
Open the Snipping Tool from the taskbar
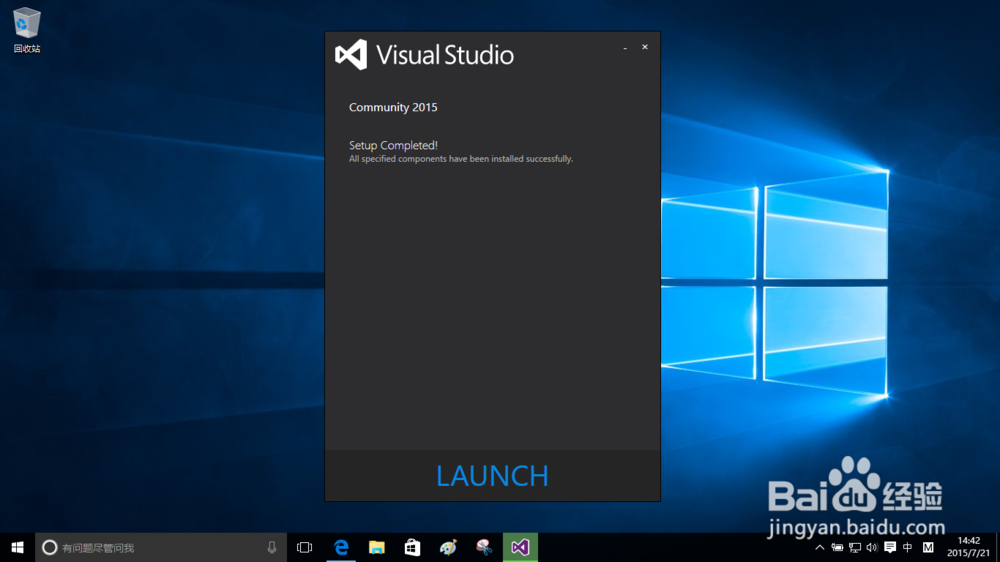484,547
